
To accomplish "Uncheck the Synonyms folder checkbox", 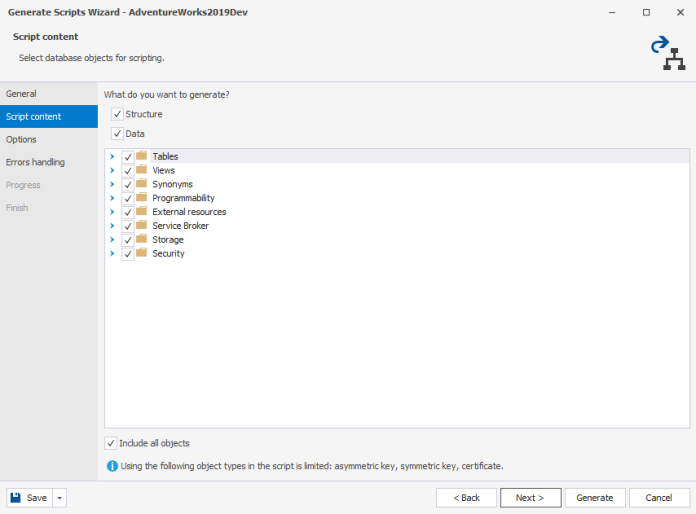I will (x=128, y=185).
